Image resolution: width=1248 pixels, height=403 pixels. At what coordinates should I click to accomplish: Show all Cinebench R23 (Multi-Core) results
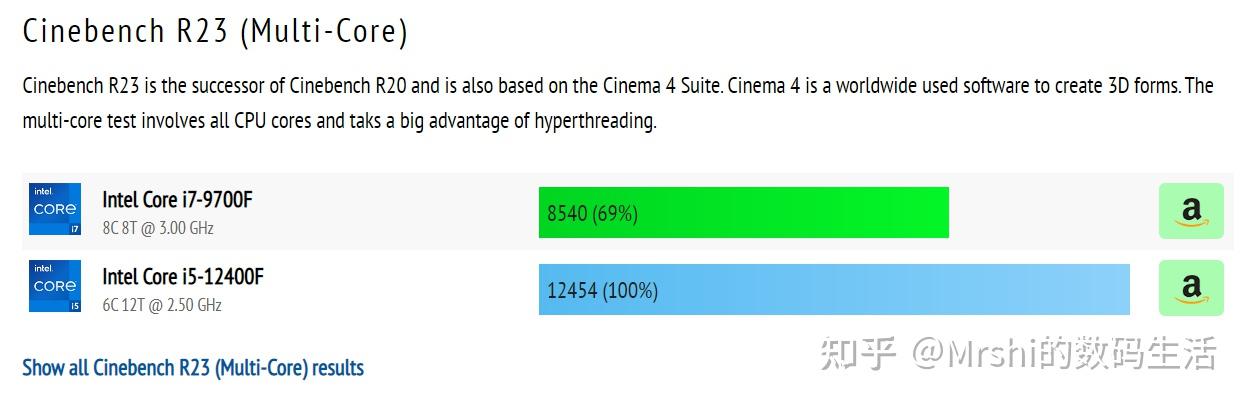[x=193, y=368]
